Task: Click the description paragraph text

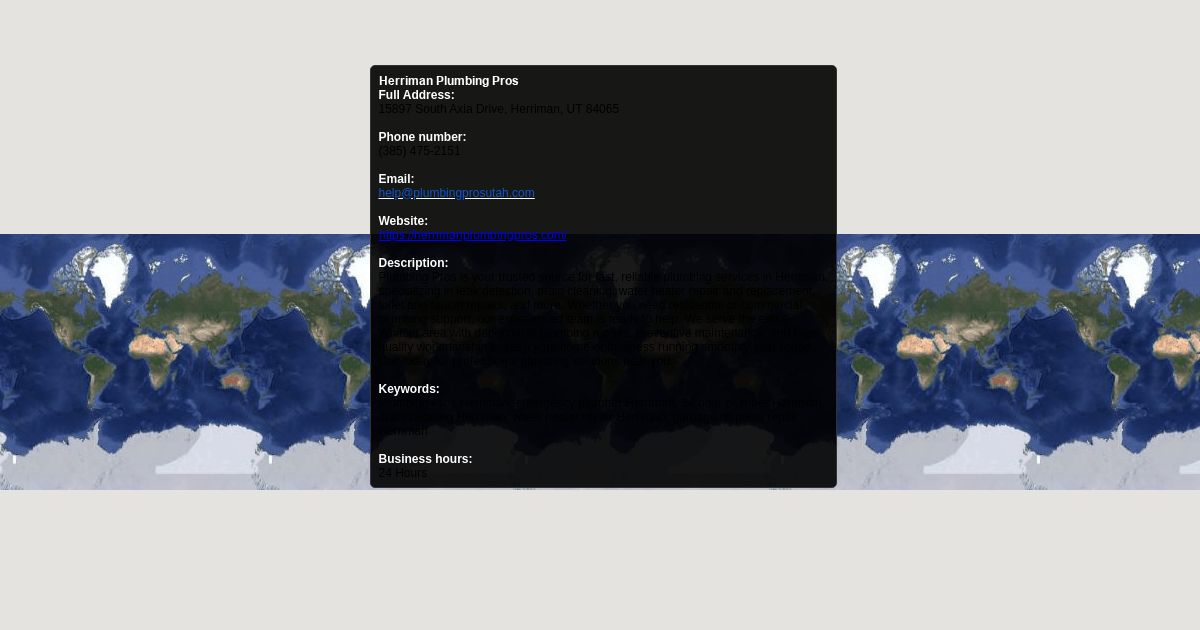Action: click(x=603, y=319)
